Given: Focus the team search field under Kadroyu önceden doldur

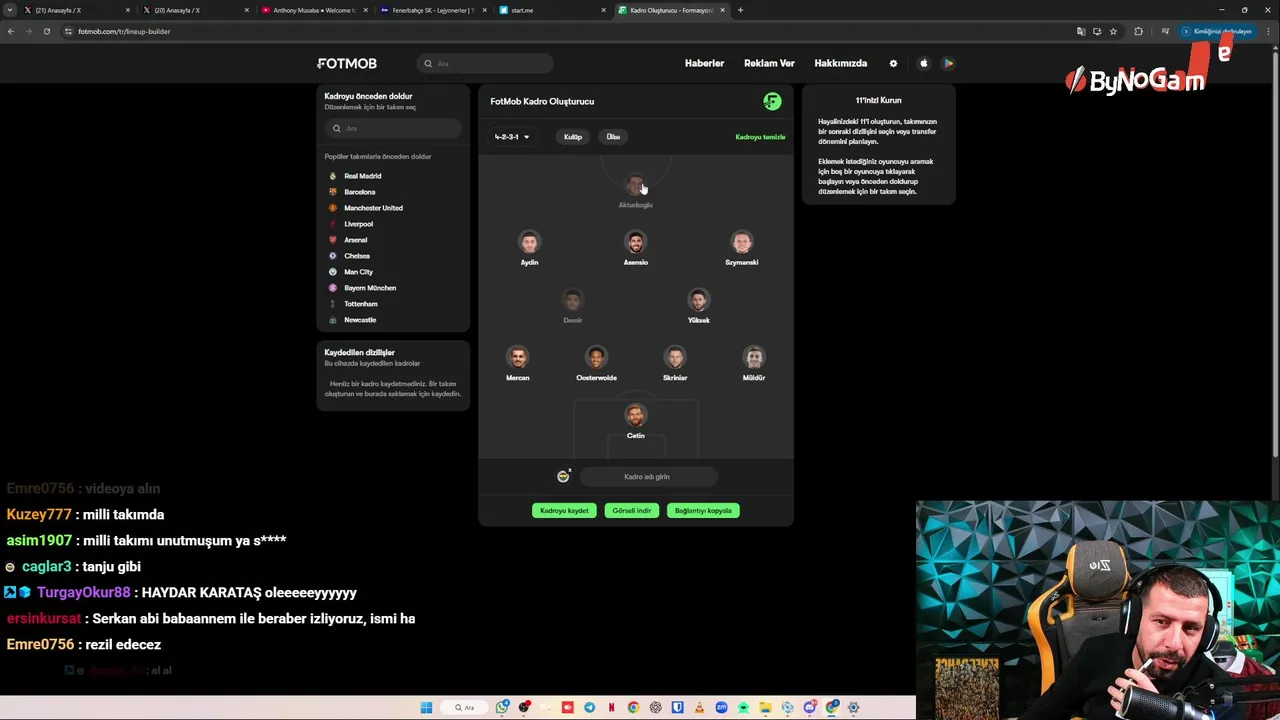Looking at the screenshot, I should [393, 128].
